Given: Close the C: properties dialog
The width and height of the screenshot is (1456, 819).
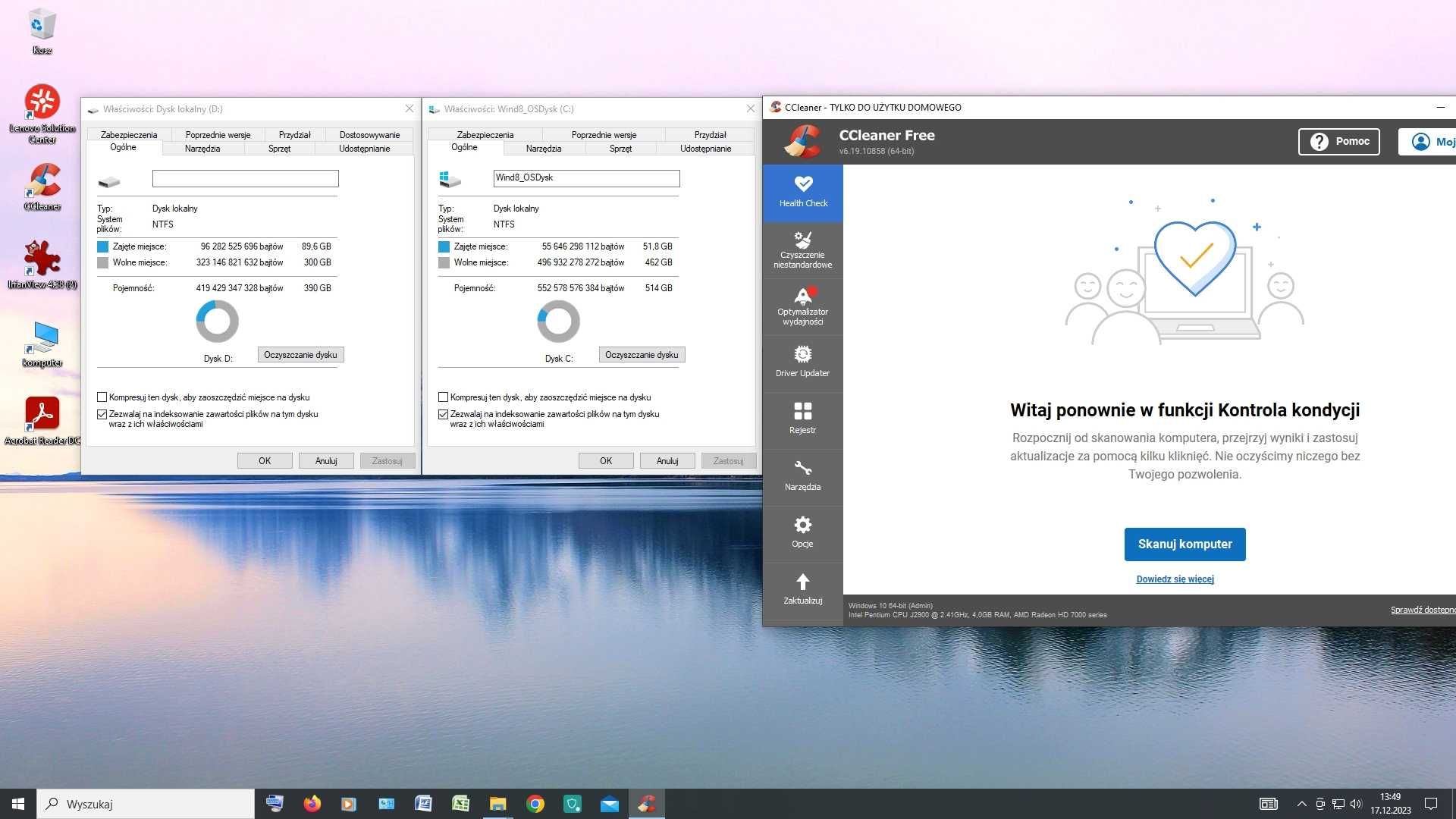Looking at the screenshot, I should point(750,108).
